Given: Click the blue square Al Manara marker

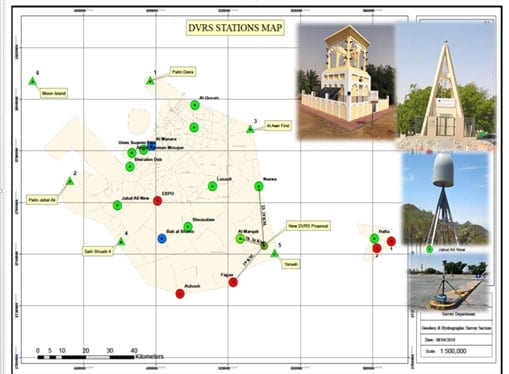Looking at the screenshot, I should click(152, 147).
